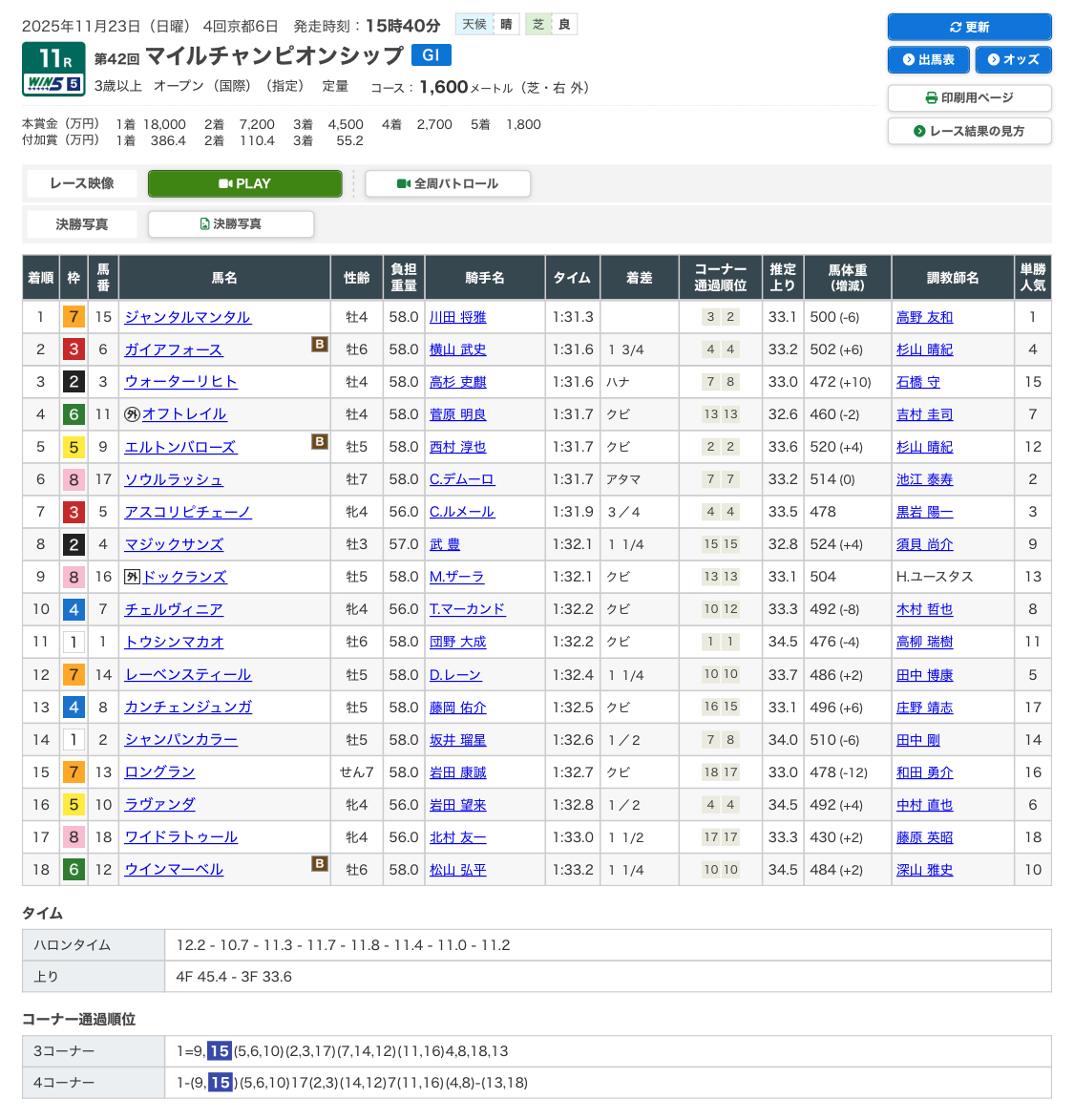Click the WIN5 race badge icon
Image resolution: width=1074 pixels, height=1120 pixels.
pos(53,83)
